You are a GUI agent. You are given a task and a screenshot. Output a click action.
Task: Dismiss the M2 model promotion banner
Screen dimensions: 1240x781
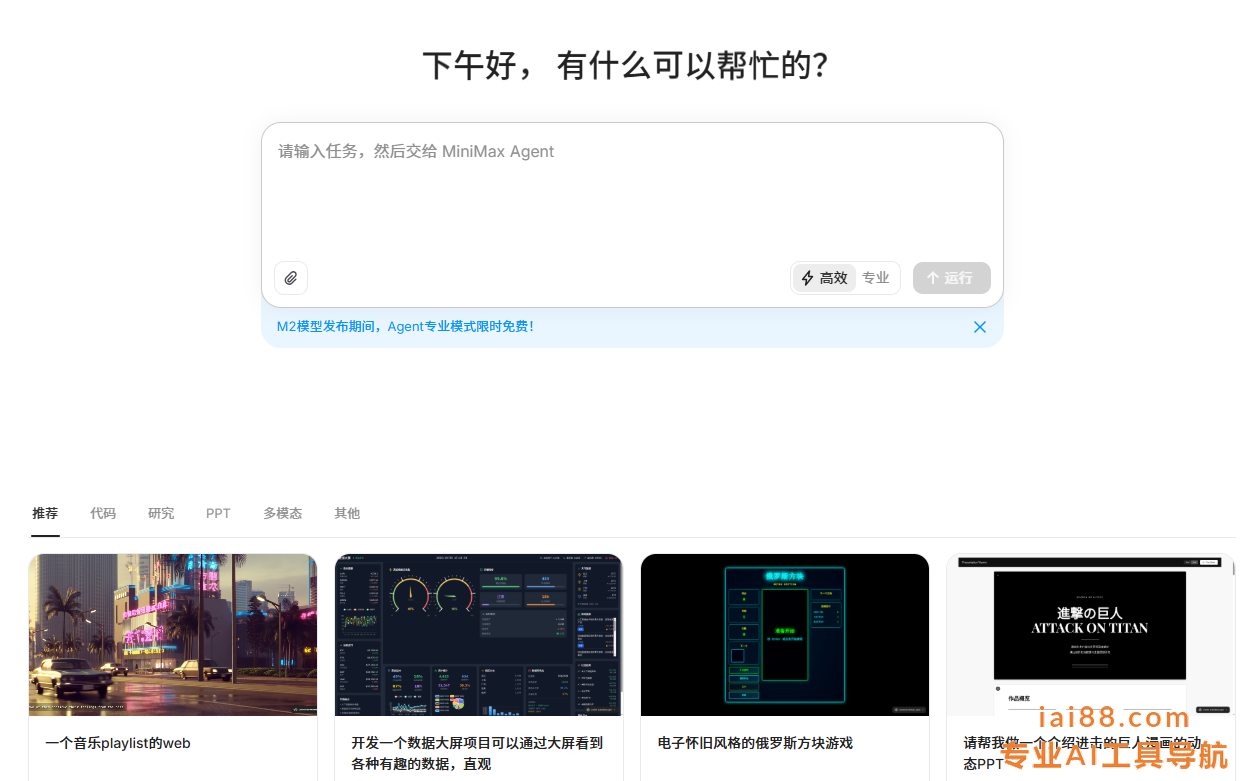pyautogui.click(x=980, y=327)
